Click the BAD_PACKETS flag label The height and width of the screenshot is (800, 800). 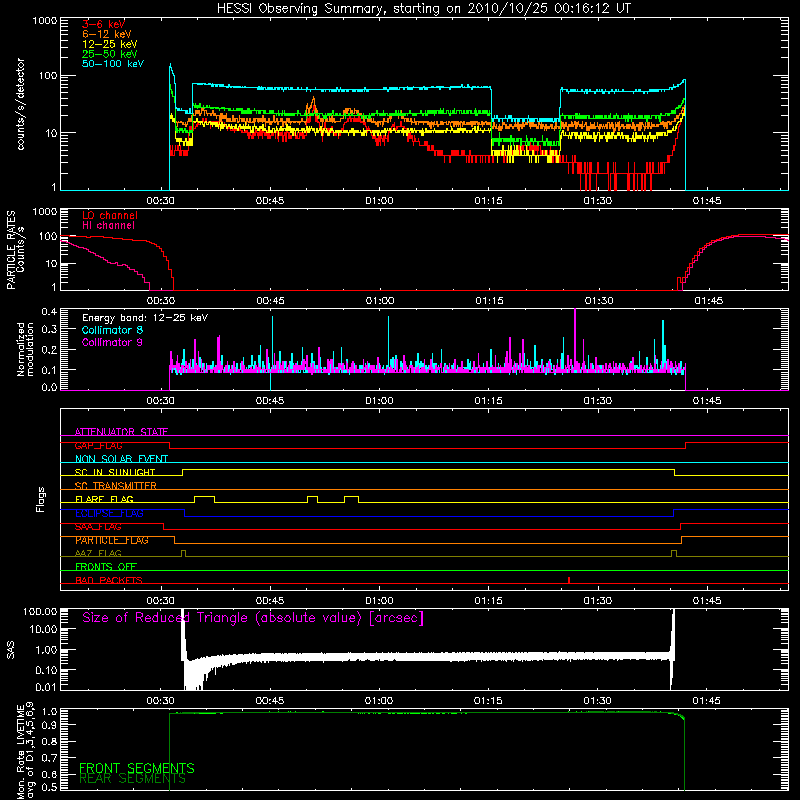pos(109,580)
